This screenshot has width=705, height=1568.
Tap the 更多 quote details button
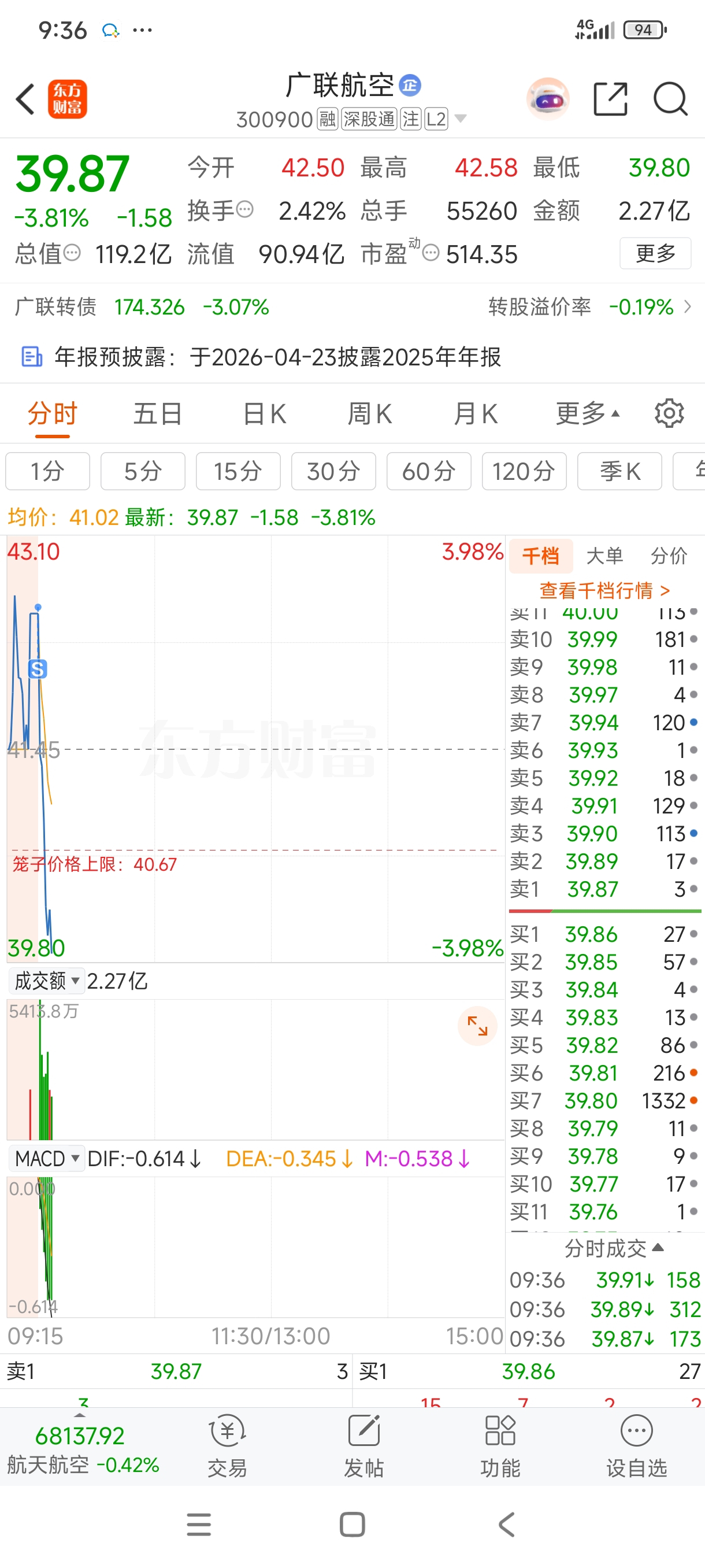point(655,253)
